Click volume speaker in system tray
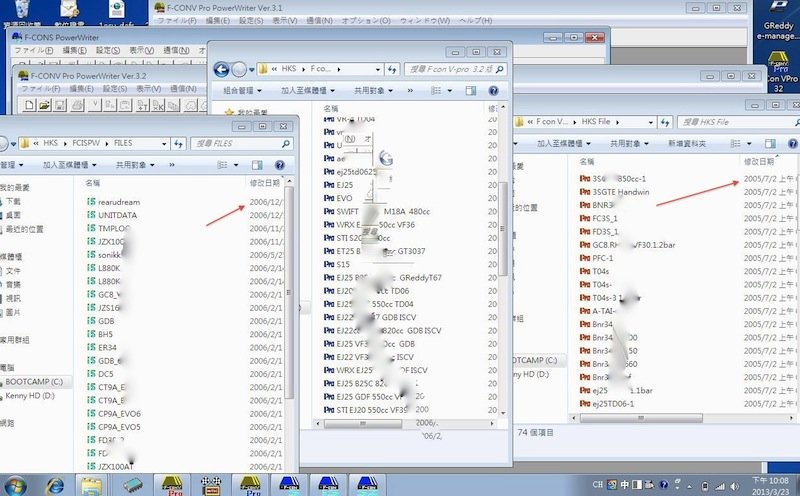Image resolution: width=800 pixels, height=496 pixels. 734,486
